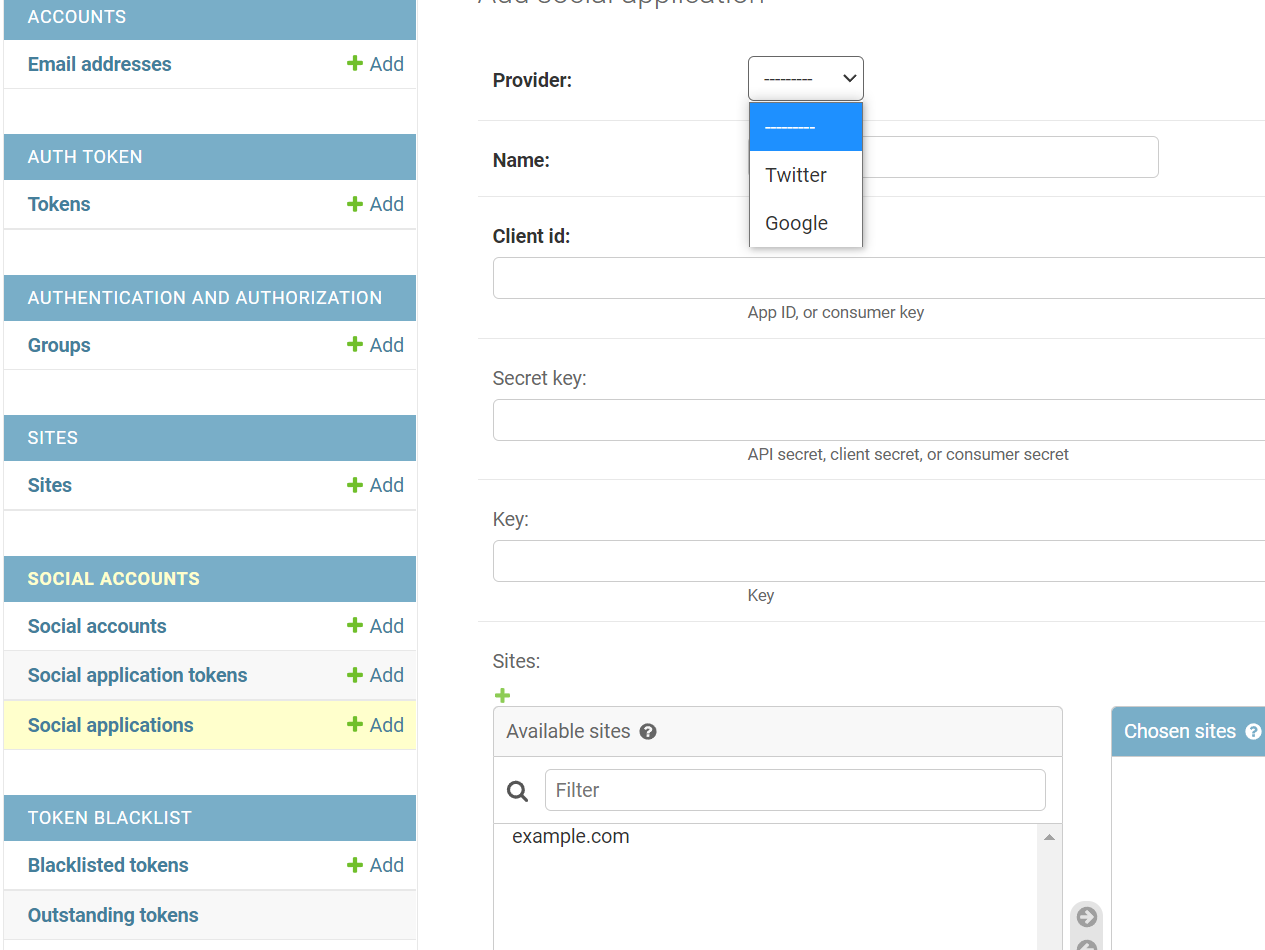
Task: Choose Google from the provider list
Action: (806, 223)
